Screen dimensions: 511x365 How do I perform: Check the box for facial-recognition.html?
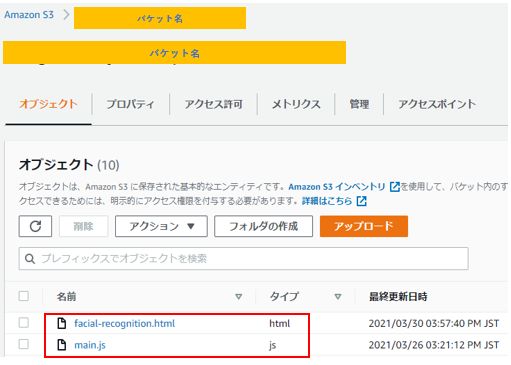click(x=24, y=323)
